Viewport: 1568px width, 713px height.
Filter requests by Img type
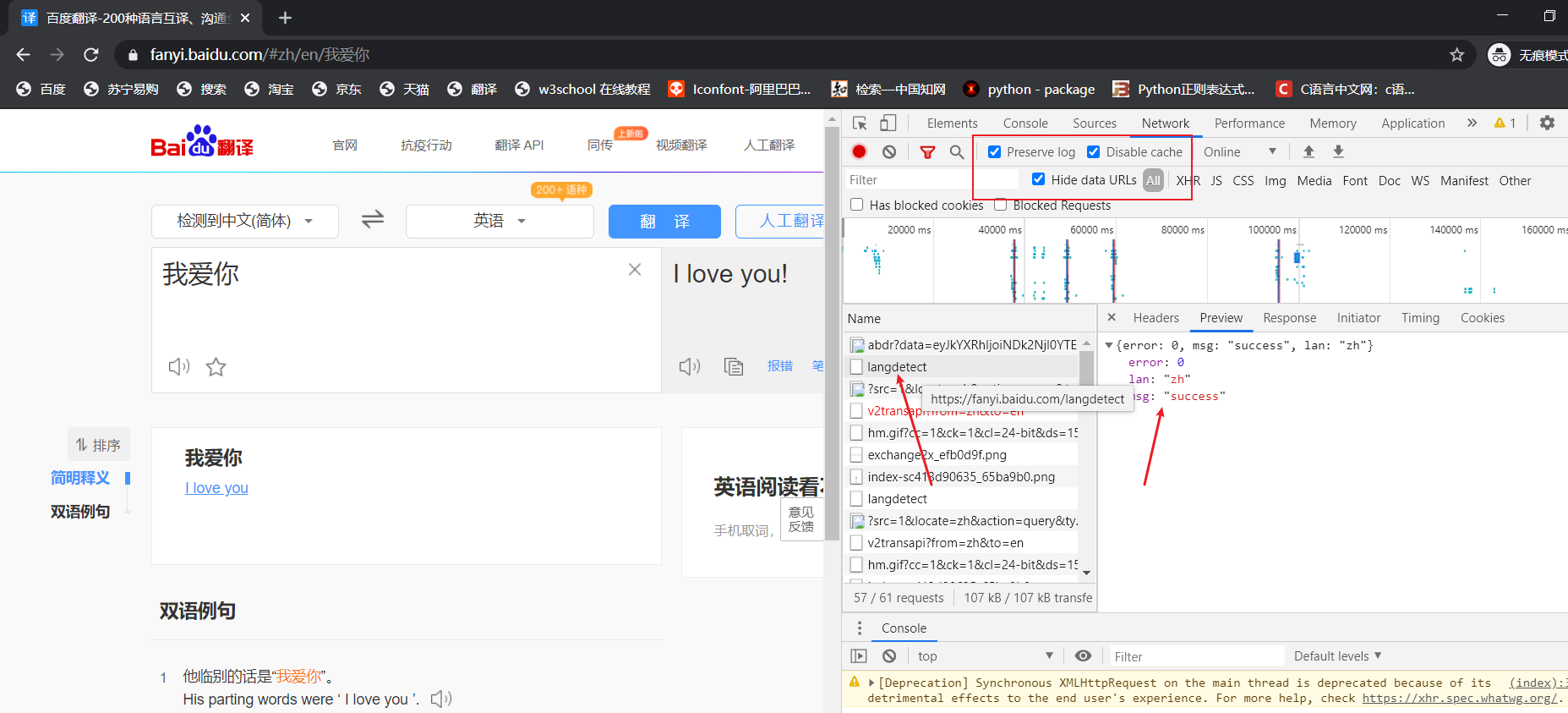coord(1276,180)
